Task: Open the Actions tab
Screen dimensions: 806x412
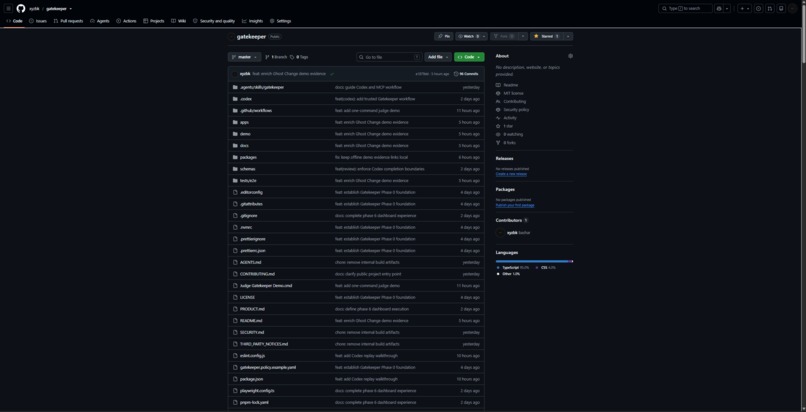Action: click(126, 21)
